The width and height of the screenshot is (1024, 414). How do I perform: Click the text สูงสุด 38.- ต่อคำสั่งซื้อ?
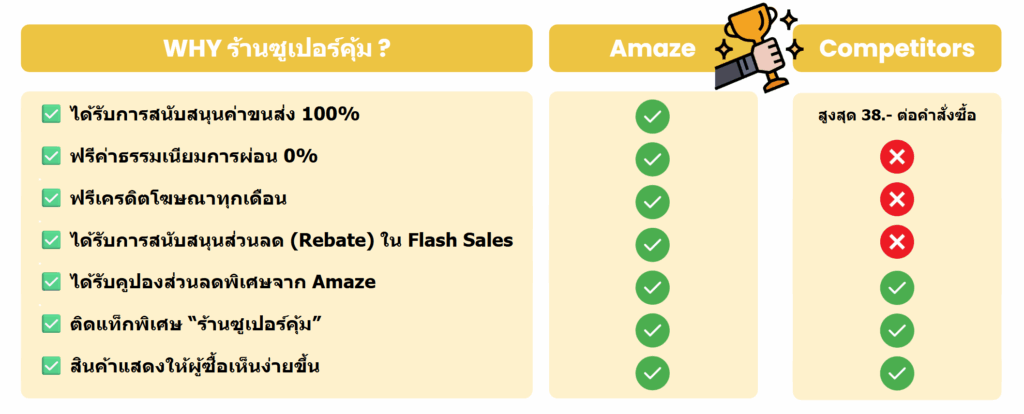896,115
